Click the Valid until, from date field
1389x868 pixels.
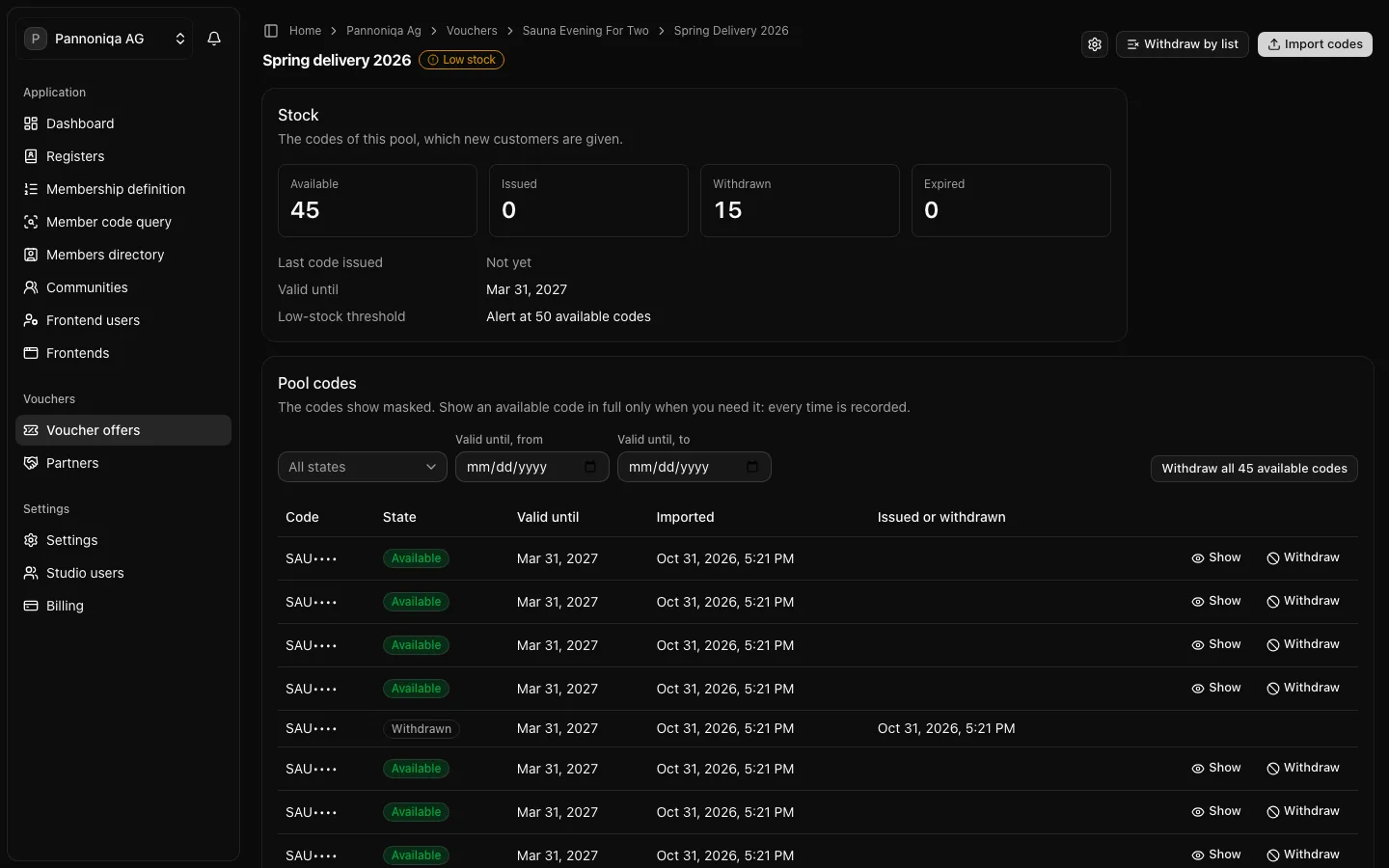[x=532, y=467]
